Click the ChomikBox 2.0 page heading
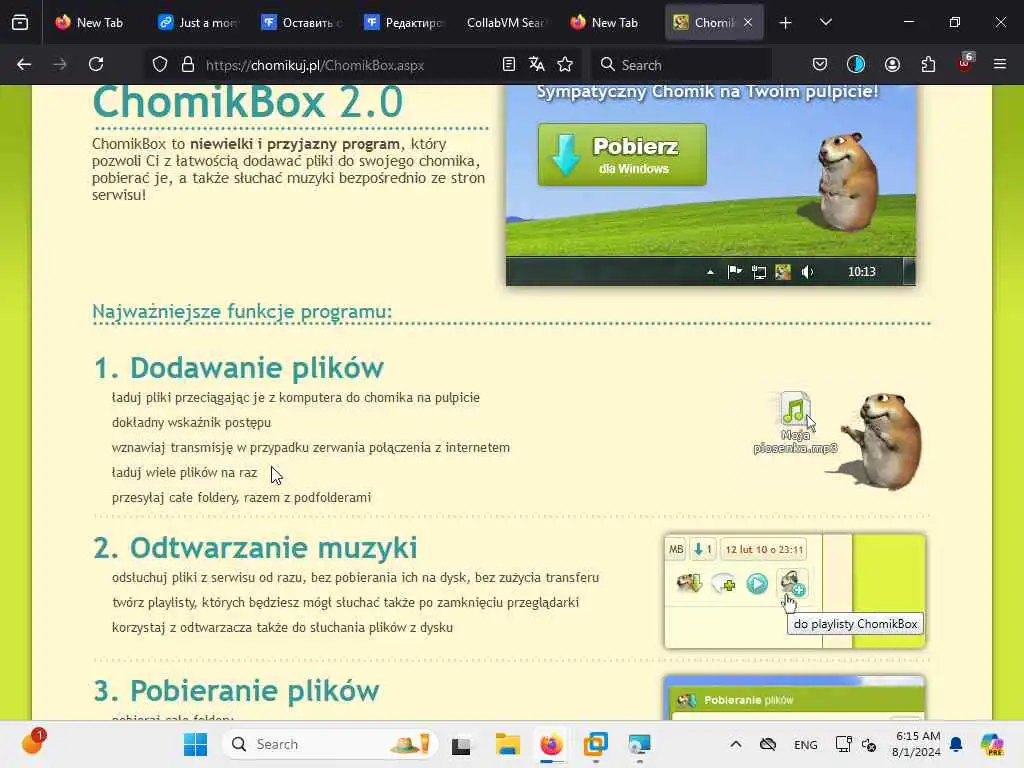1024x768 pixels. (x=248, y=103)
